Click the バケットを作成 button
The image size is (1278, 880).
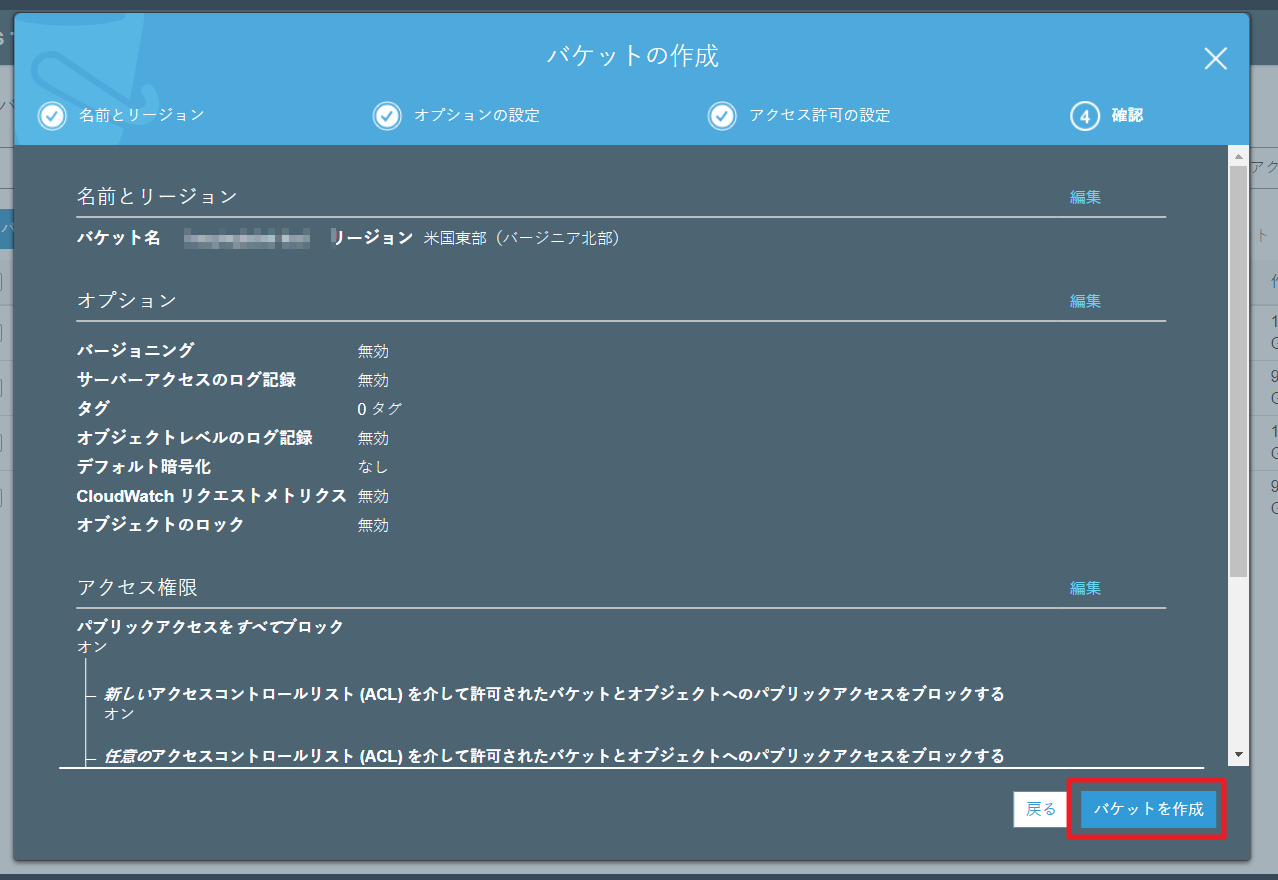pos(1148,809)
